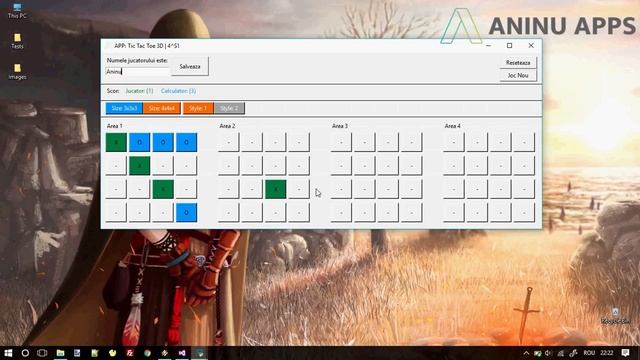Open Chrome from the taskbar
This screenshot has width=640, height=360.
(147, 353)
